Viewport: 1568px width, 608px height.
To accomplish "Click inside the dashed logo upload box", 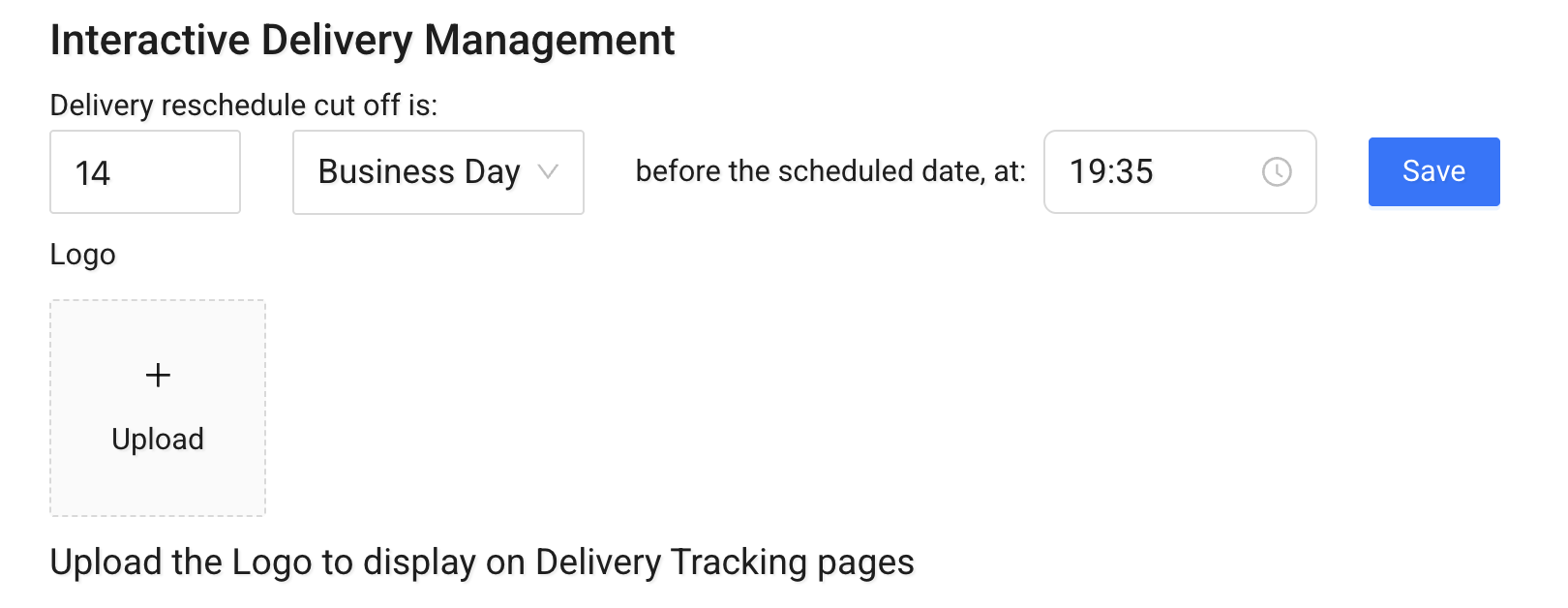I will [157, 407].
